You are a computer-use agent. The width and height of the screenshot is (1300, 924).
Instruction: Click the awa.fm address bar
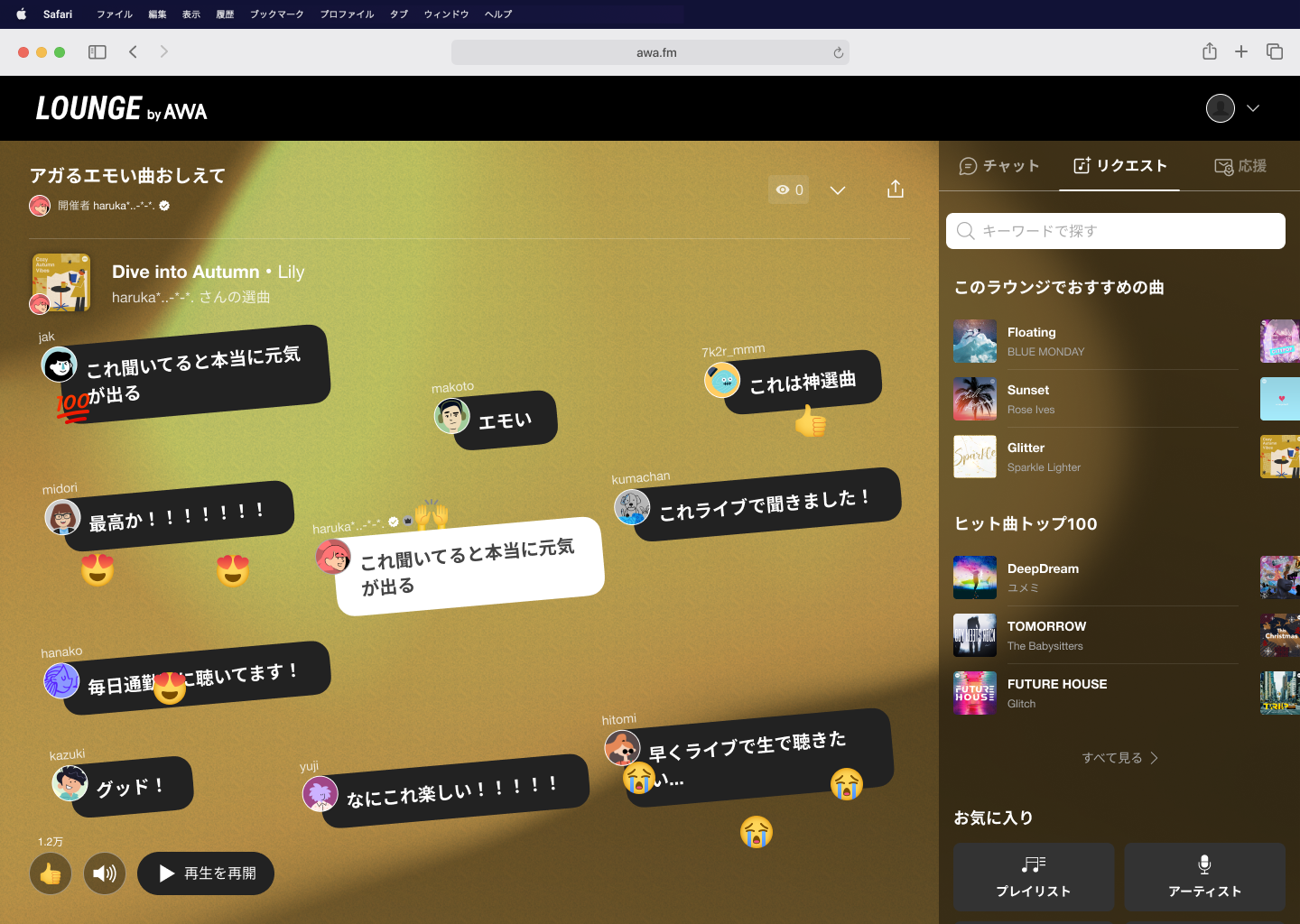click(x=650, y=52)
